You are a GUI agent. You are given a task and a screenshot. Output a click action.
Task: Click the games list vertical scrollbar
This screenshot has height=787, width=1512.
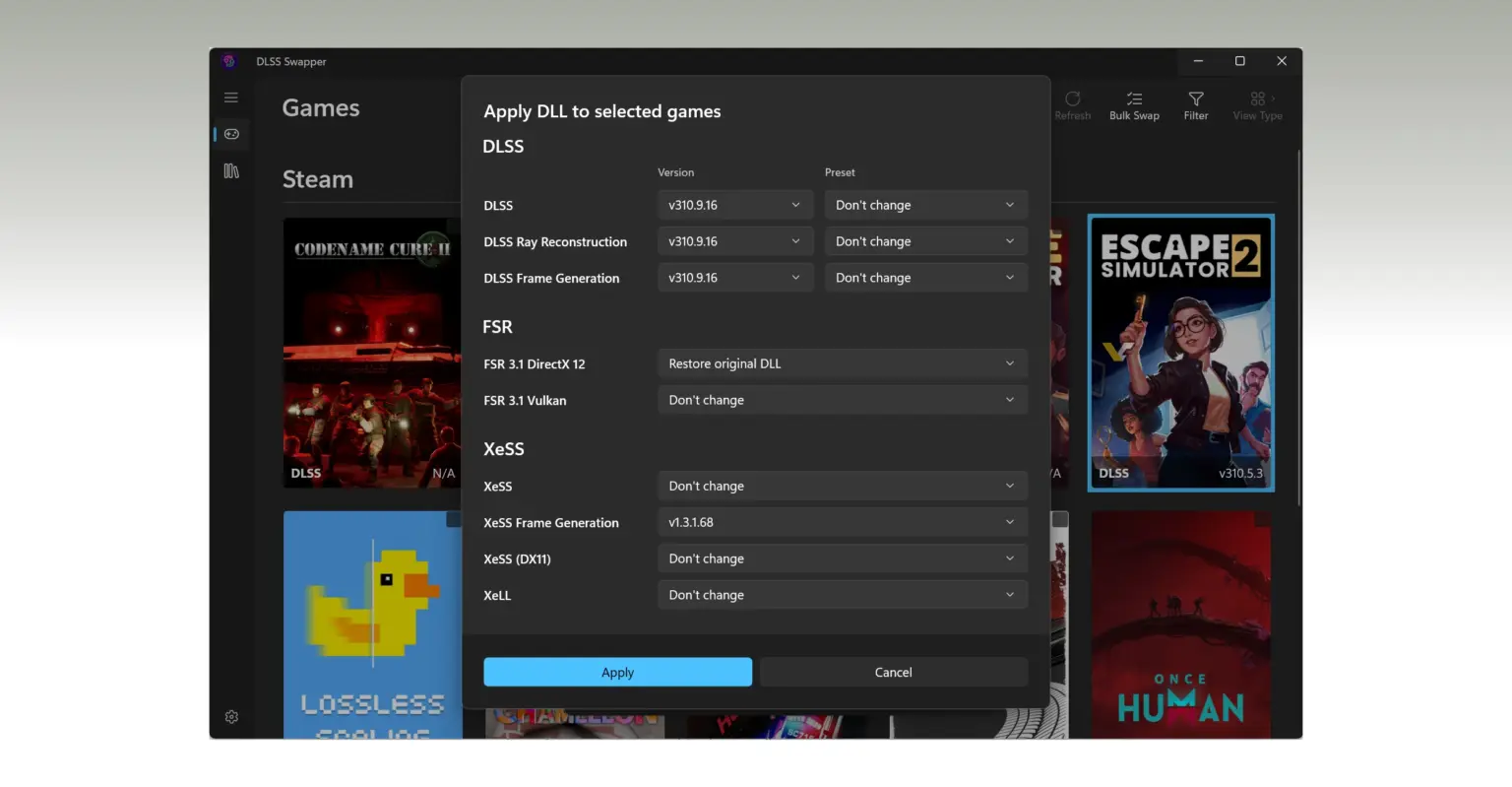(1298, 329)
